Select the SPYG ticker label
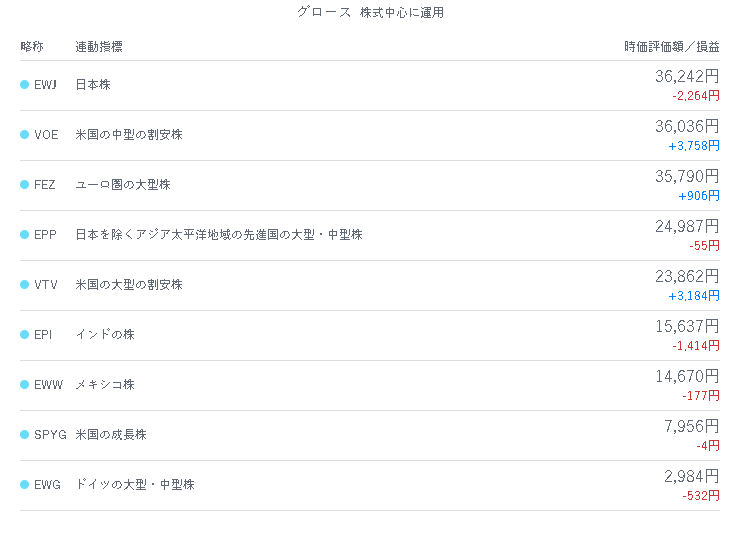 pyautogui.click(x=50, y=435)
